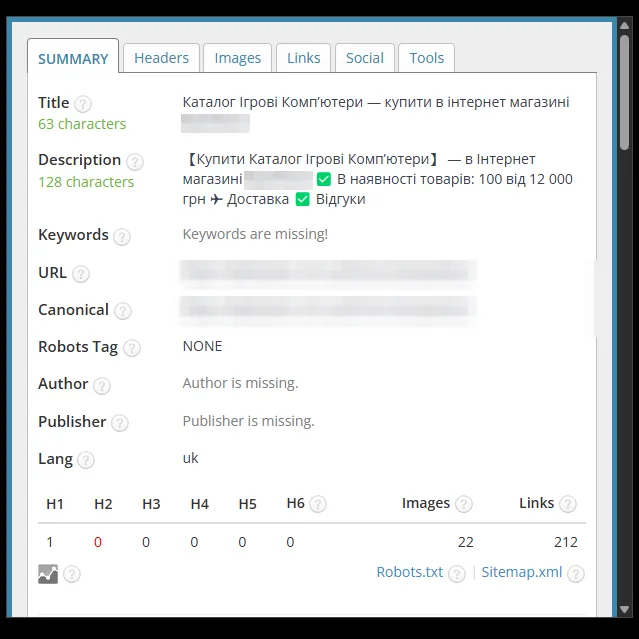Screen dimensions: 639x639
Task: Click the page title text 'Каталог Ігрові Комп'ютери'
Action: point(273,102)
